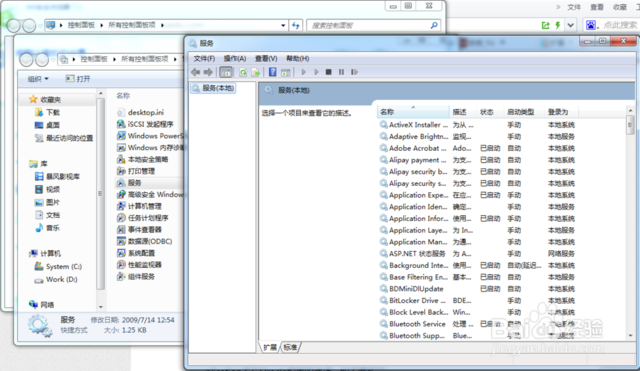The image size is (640, 371).
Task: Select 任务计划程序 item
Action: [x=142, y=218]
